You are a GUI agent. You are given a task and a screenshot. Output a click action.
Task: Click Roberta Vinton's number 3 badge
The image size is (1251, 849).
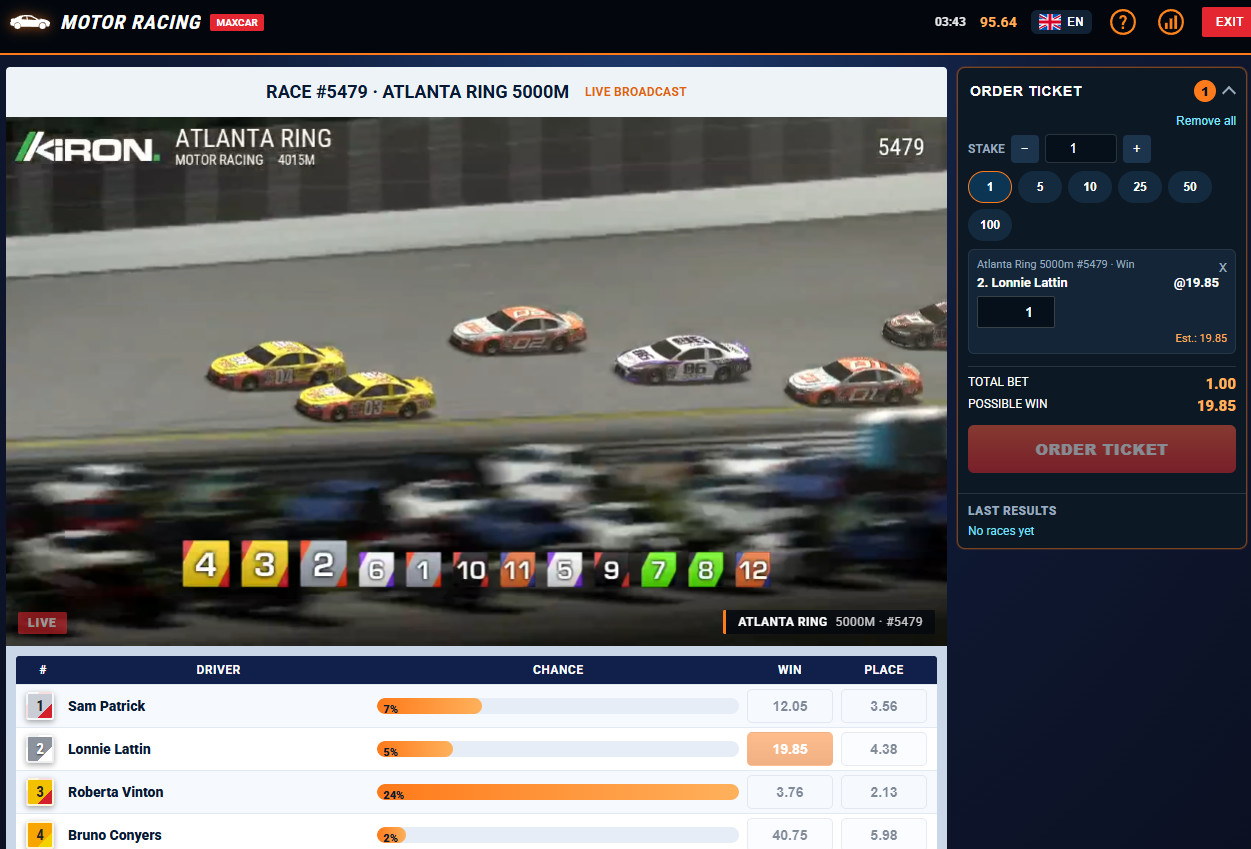click(x=40, y=792)
